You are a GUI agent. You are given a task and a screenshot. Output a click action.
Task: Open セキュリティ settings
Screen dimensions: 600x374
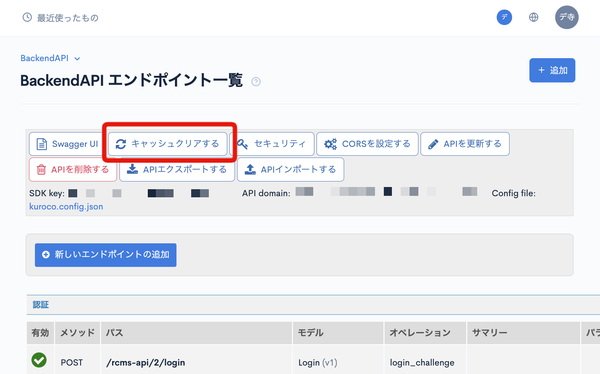tap(272, 144)
